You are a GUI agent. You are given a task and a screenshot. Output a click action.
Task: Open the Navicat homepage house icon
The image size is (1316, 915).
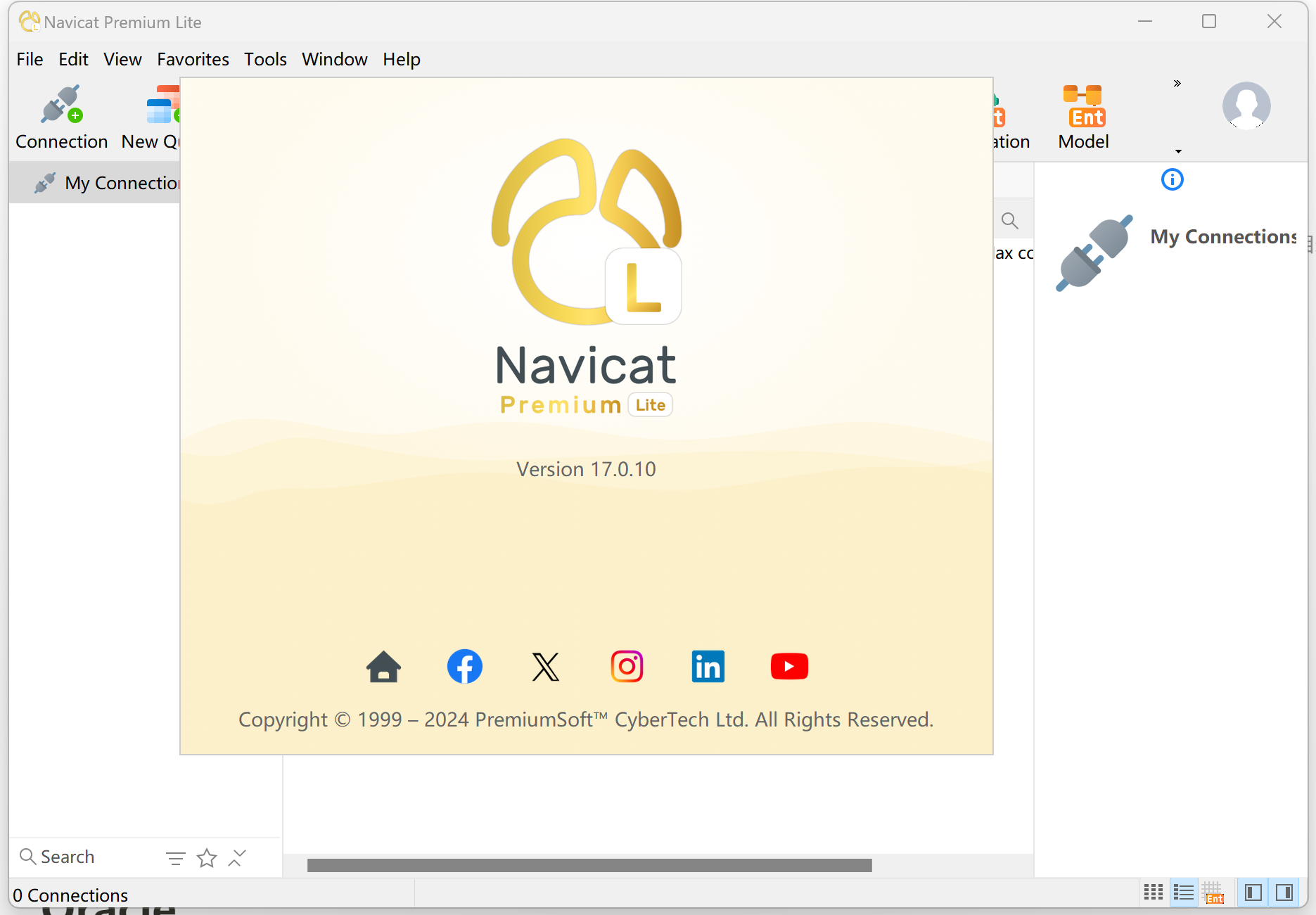pyautogui.click(x=383, y=666)
